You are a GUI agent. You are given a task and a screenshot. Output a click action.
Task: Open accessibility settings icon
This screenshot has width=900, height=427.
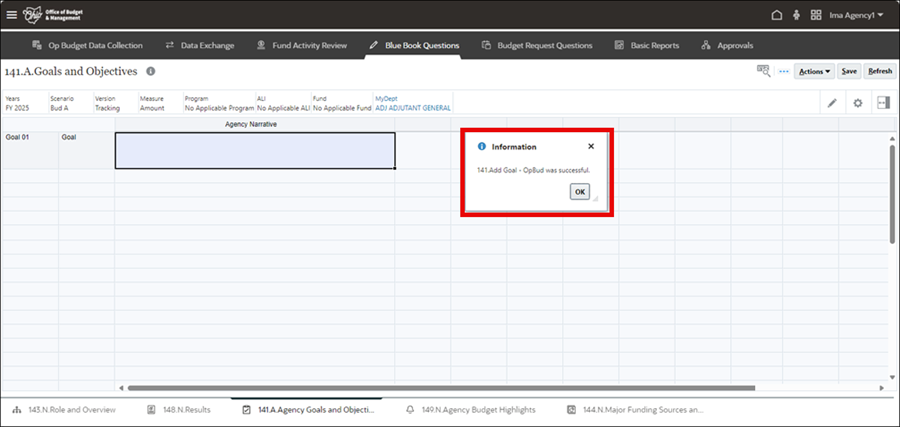pos(796,15)
